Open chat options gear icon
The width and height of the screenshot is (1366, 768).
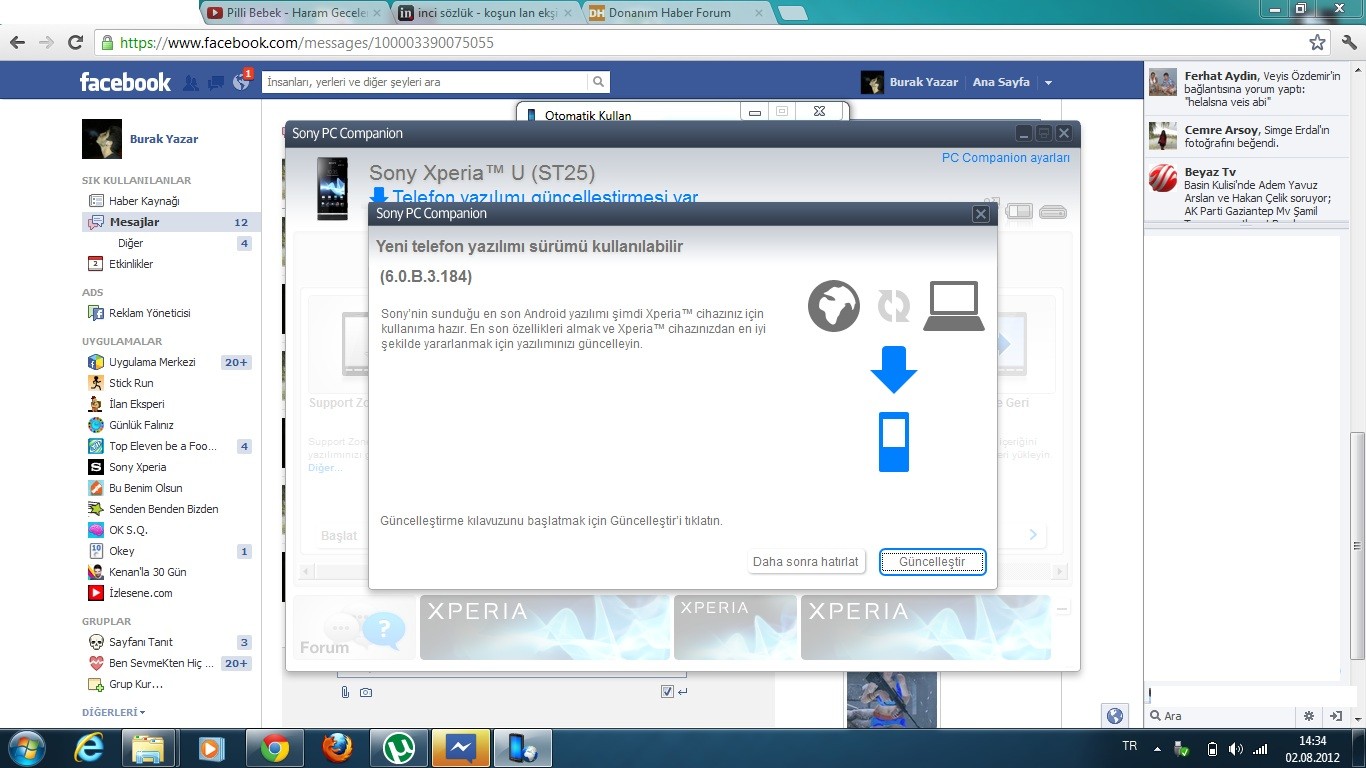pos(1309,716)
